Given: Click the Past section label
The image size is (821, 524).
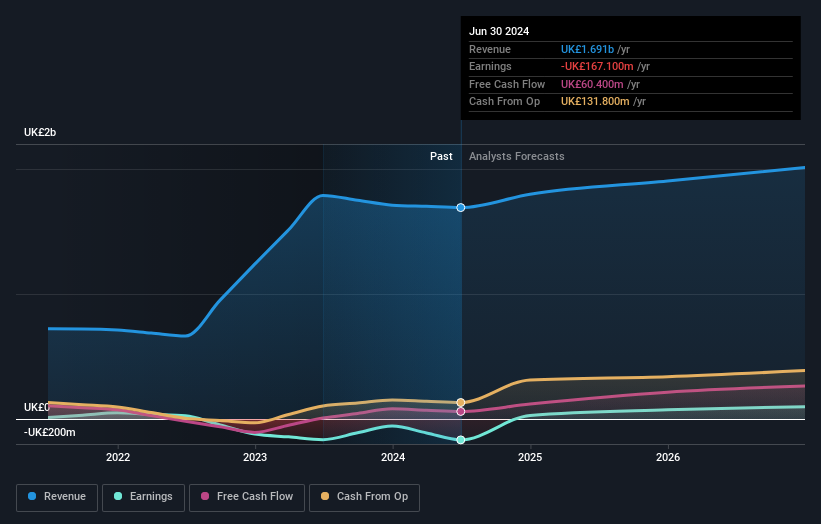Looking at the screenshot, I should [x=441, y=156].
